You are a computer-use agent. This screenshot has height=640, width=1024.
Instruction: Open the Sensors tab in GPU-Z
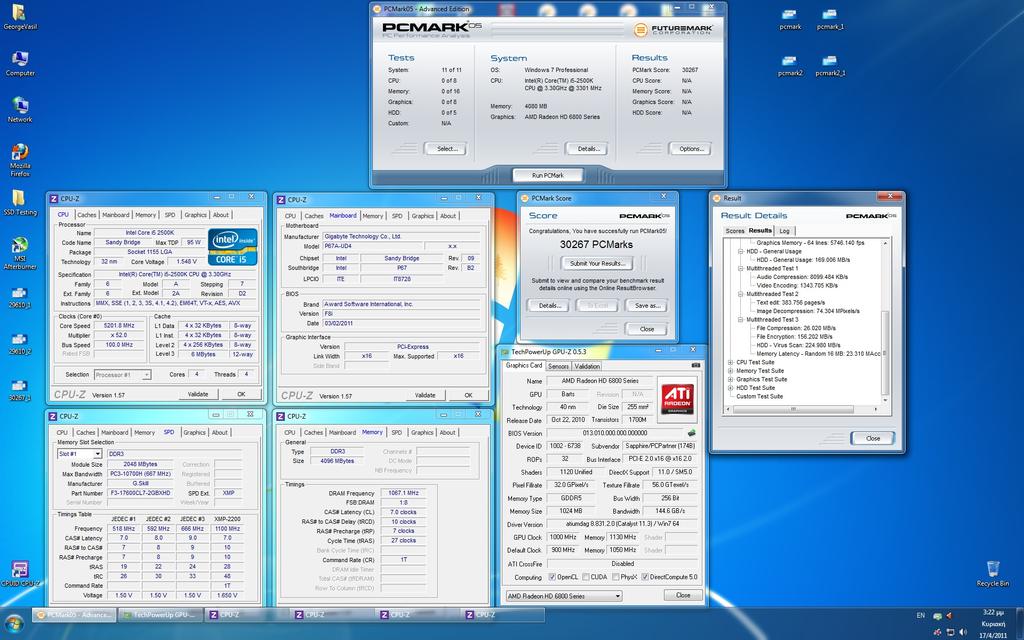[558, 366]
